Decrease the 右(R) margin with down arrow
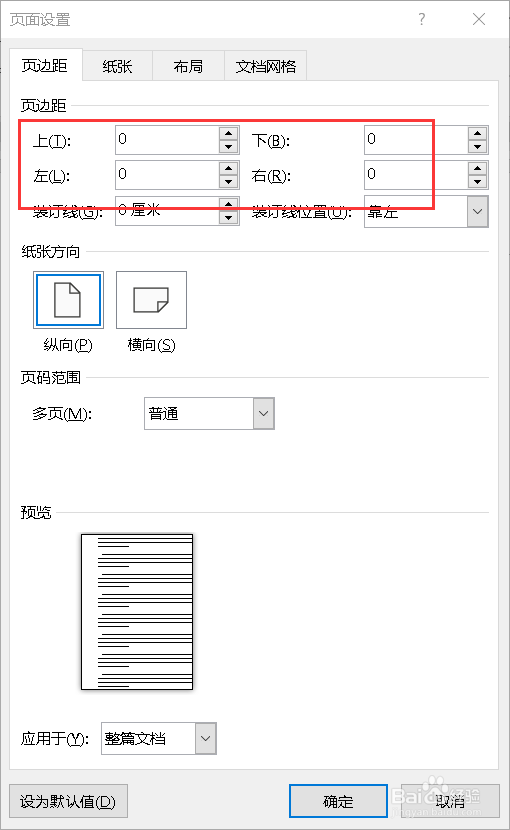The height and width of the screenshot is (830, 510). click(478, 182)
